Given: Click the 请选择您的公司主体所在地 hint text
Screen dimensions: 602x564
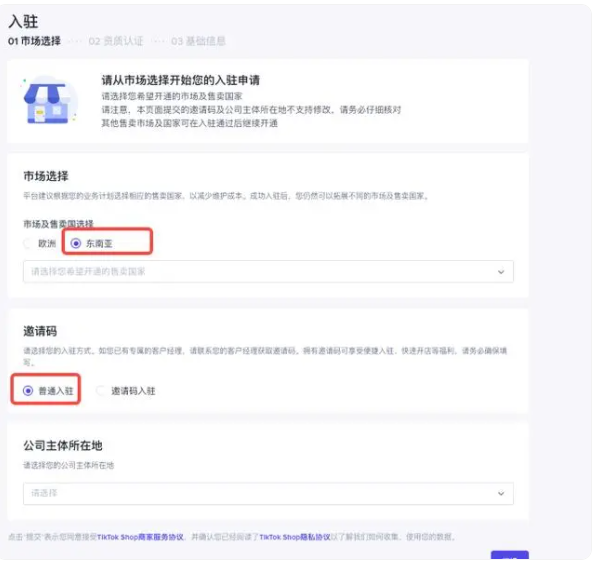Looking at the screenshot, I should [x=68, y=465].
